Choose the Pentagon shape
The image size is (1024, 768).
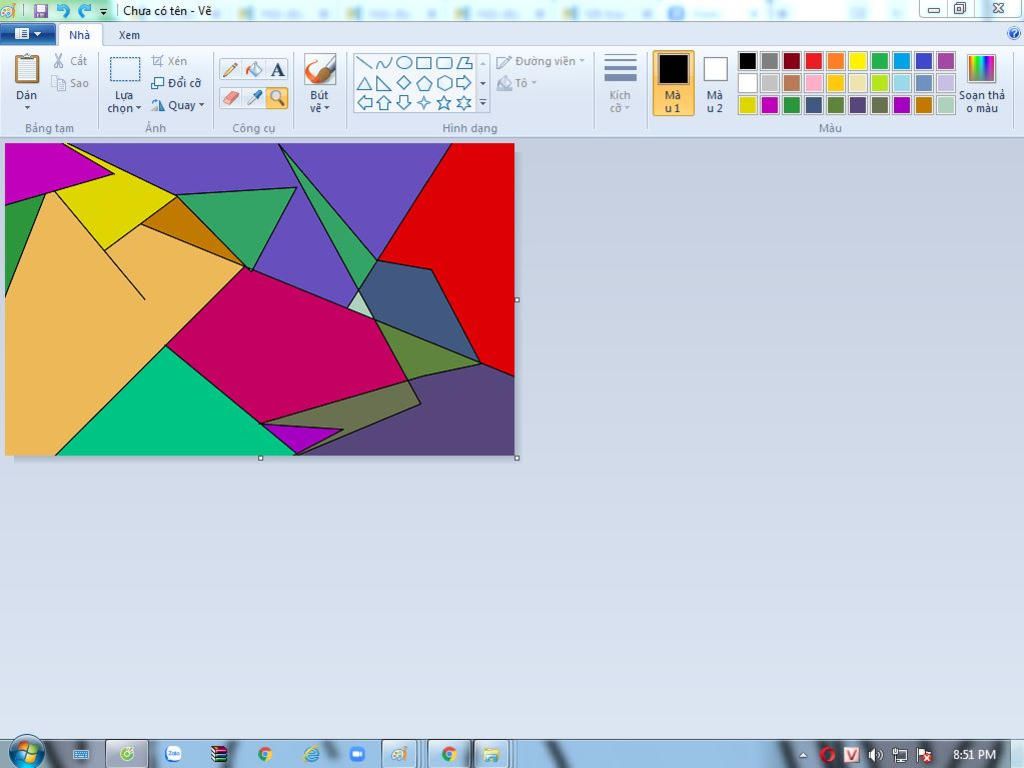[x=424, y=83]
